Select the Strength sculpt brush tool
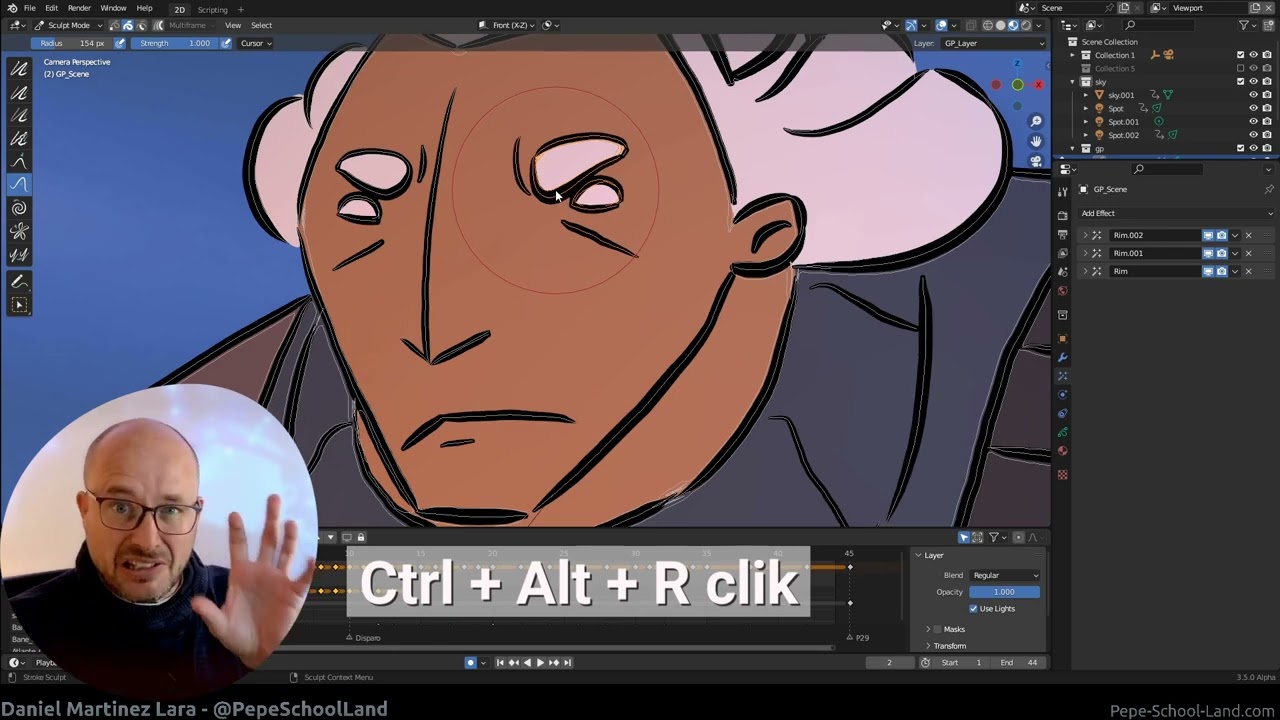This screenshot has width=1280, height=720. pyautogui.click(x=19, y=115)
